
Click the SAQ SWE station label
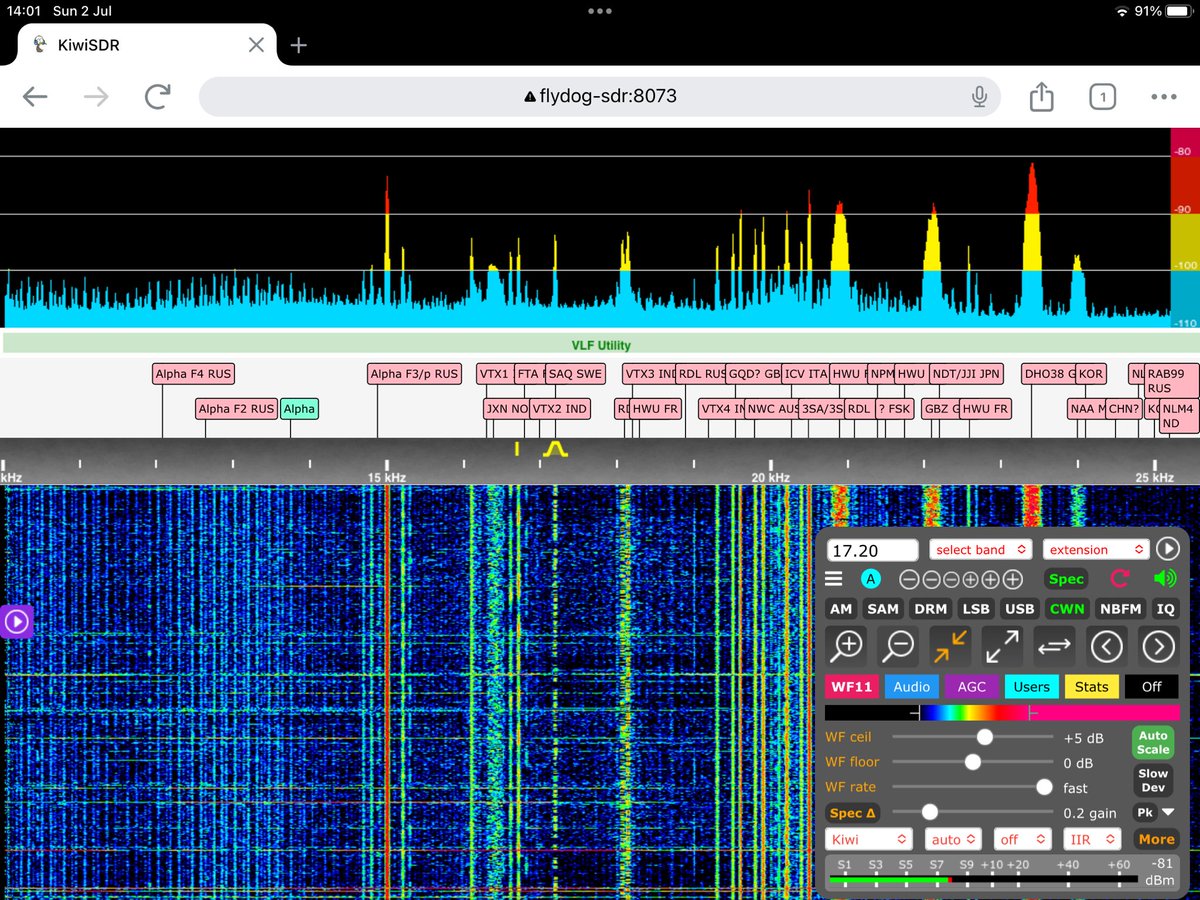click(x=576, y=374)
